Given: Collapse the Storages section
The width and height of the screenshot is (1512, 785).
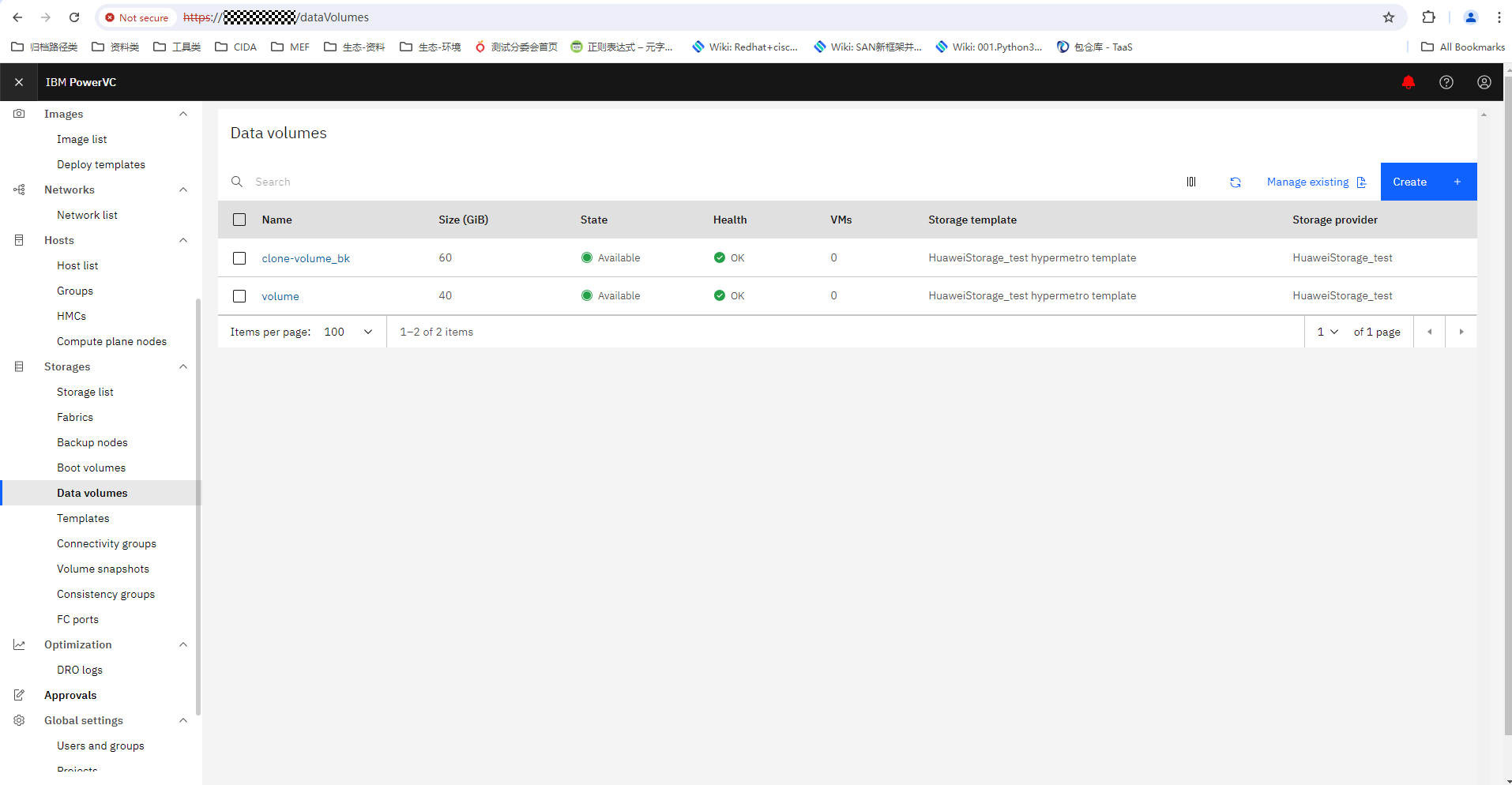Looking at the screenshot, I should [x=183, y=366].
